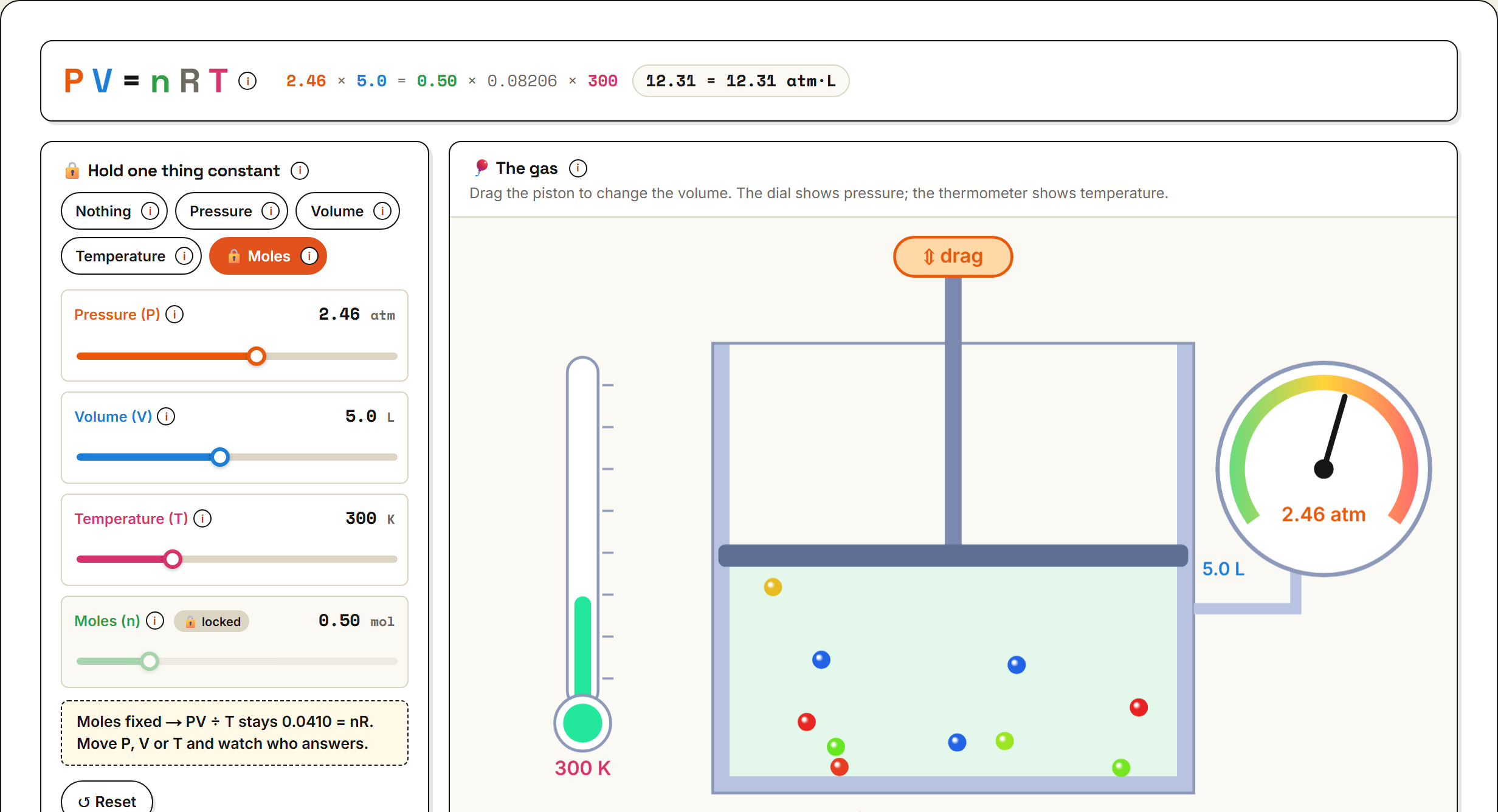
Task: Toggle the Moles constant option
Action: [x=268, y=256]
